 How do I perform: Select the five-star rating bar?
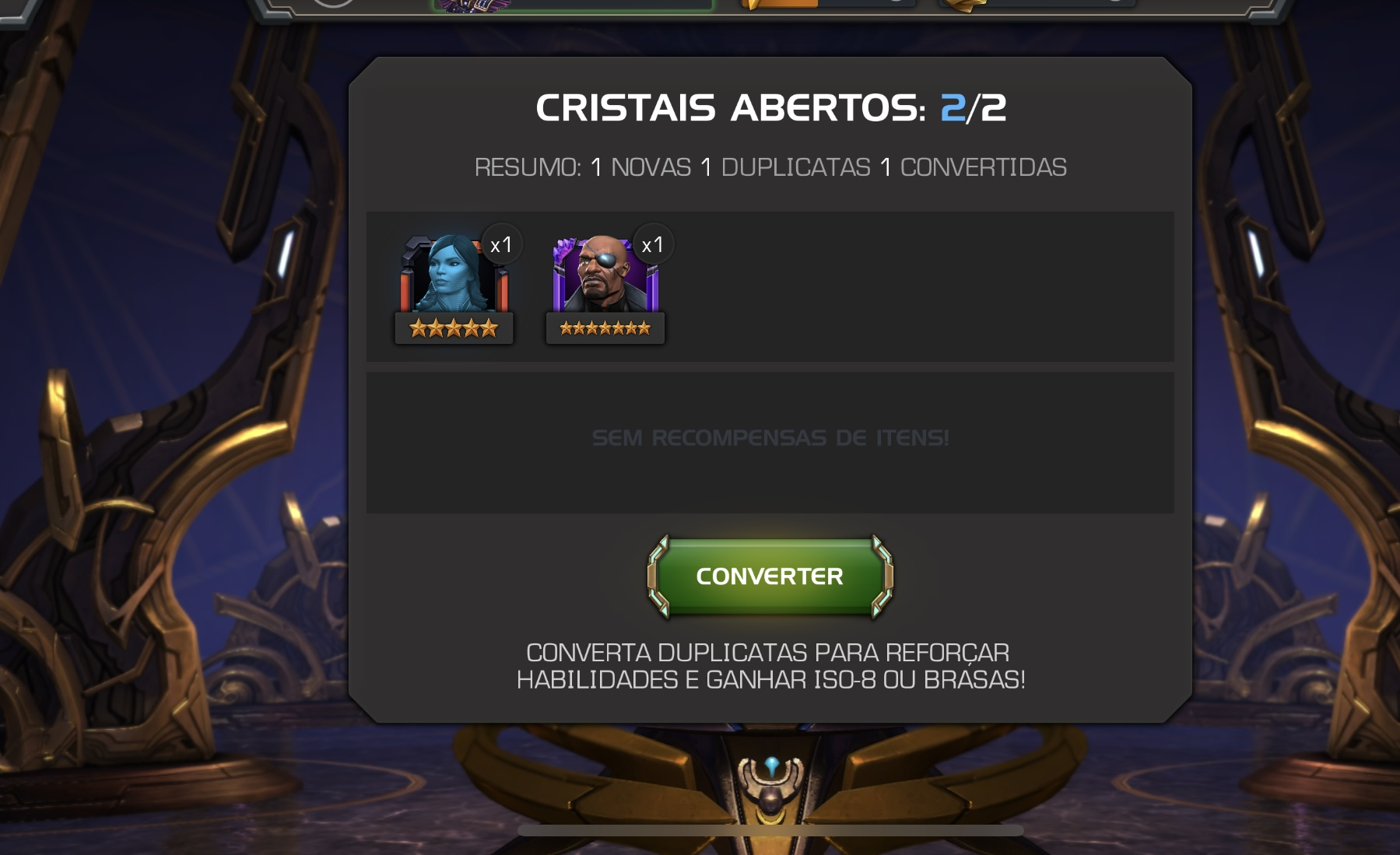coord(454,328)
